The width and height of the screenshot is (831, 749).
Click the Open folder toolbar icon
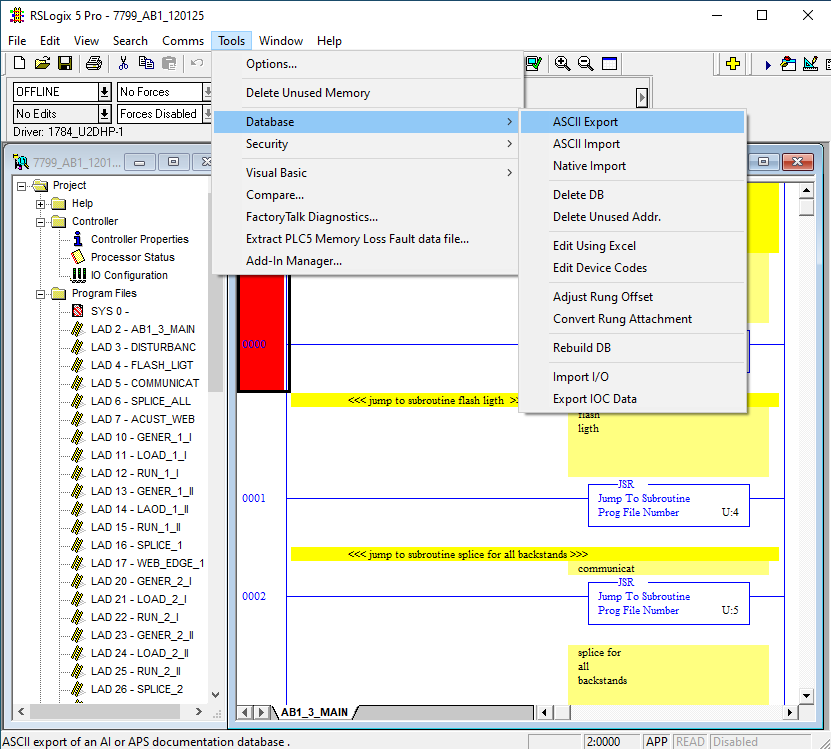coord(42,64)
